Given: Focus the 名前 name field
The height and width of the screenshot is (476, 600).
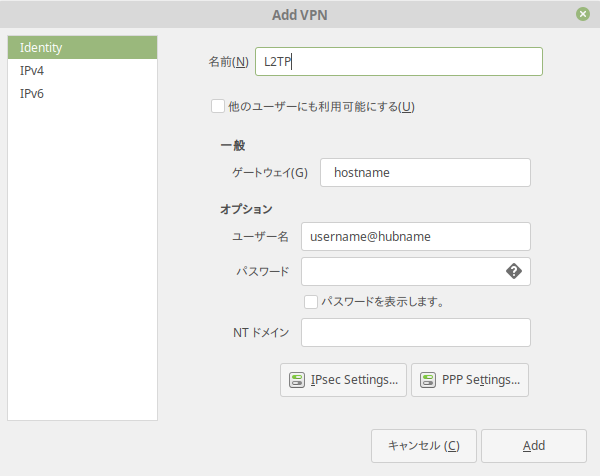Looking at the screenshot, I should click(399, 62).
